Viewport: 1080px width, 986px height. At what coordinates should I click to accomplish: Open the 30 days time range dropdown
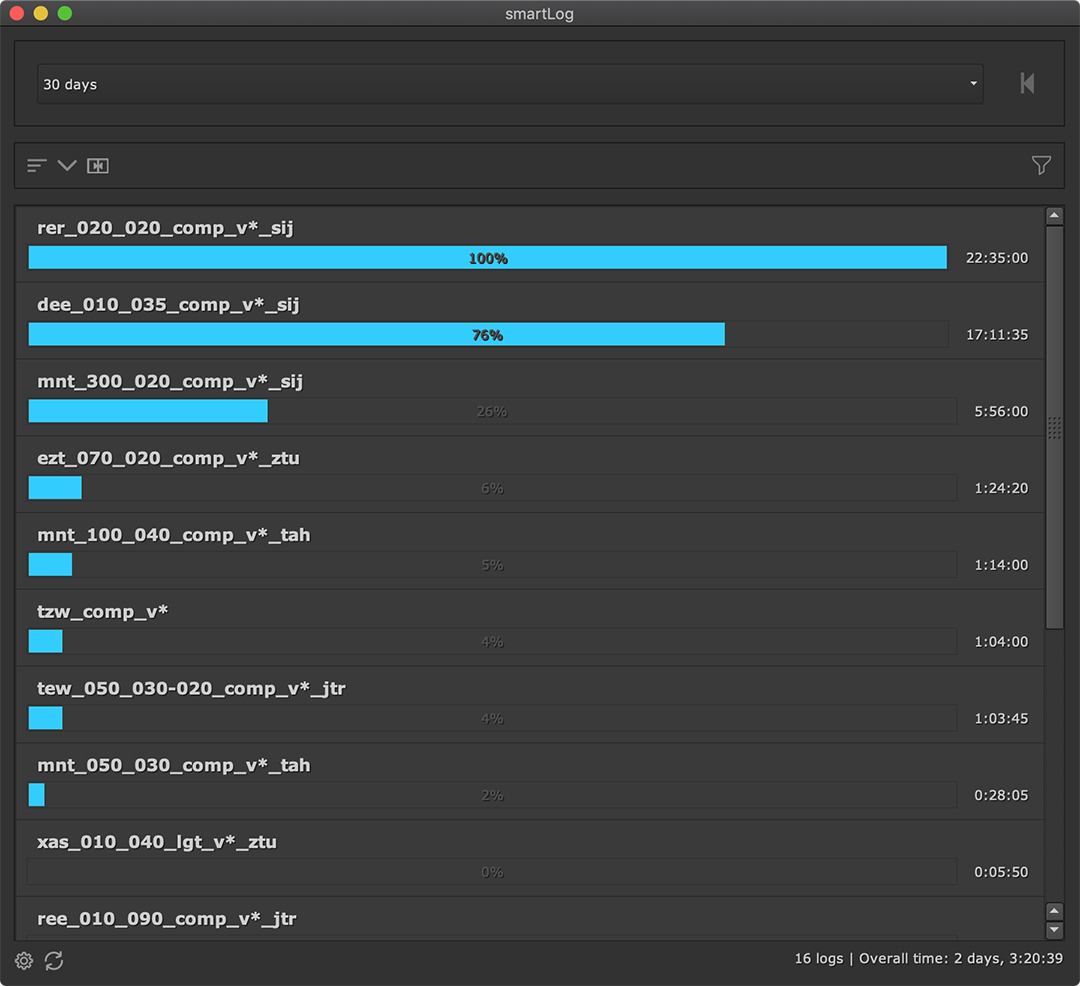(500, 84)
